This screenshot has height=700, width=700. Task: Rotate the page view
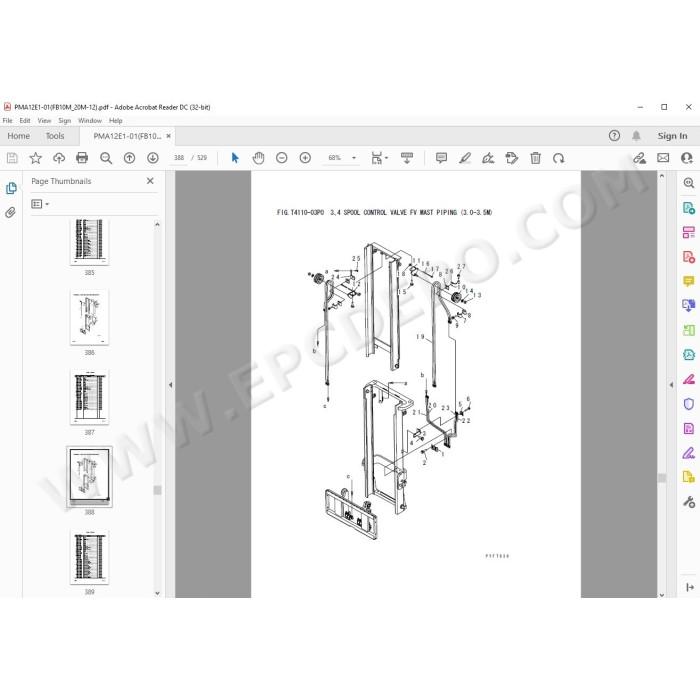(x=558, y=158)
